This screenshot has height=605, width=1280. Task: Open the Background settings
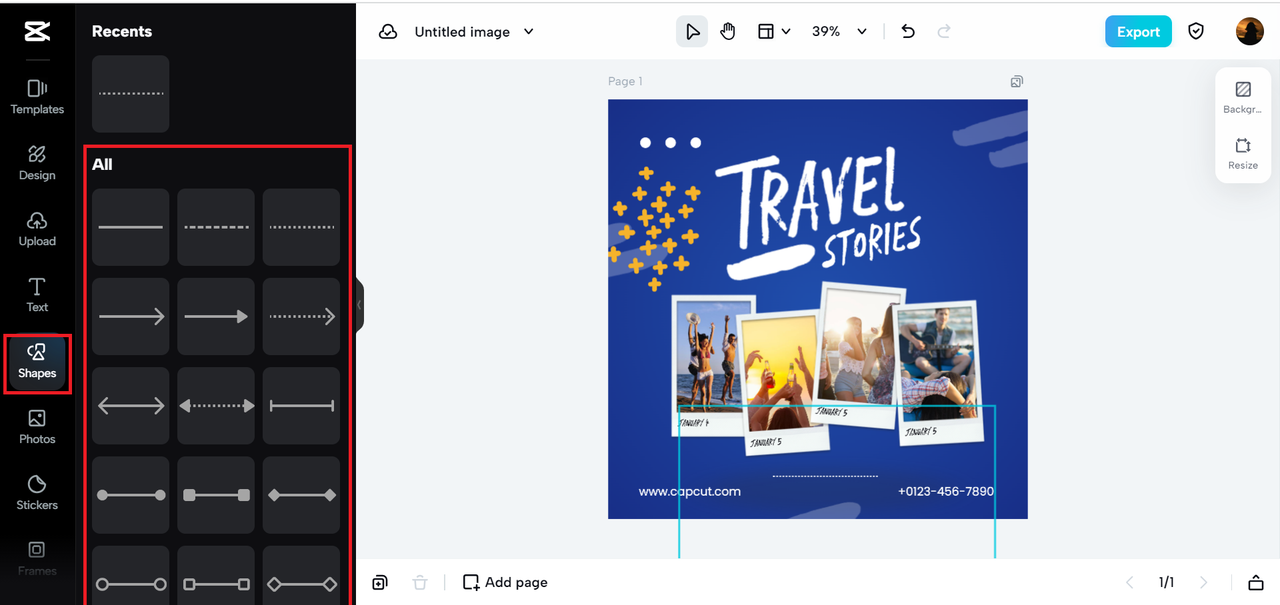coord(1243,98)
